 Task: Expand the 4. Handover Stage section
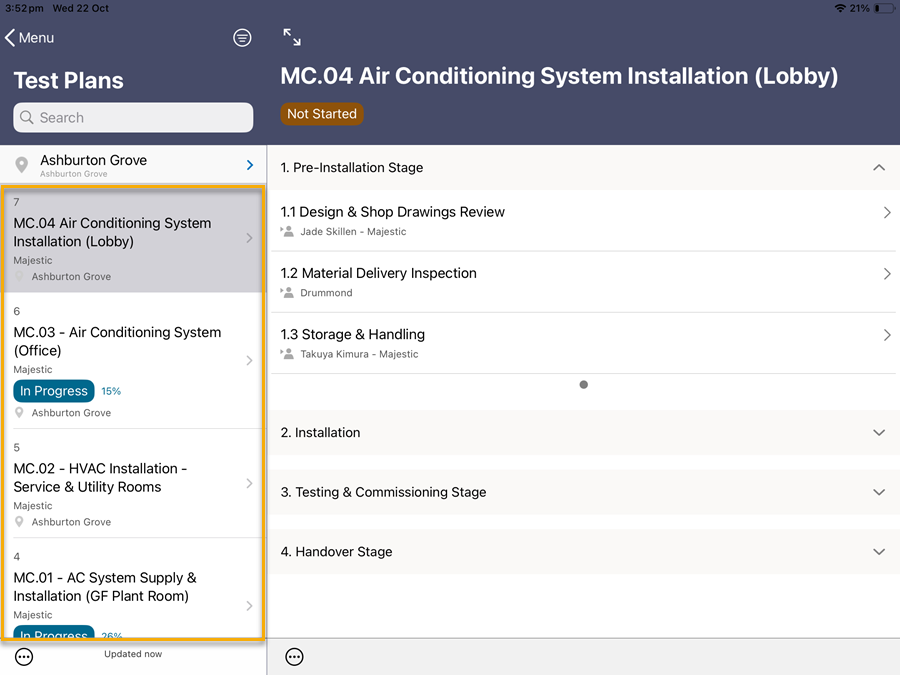878,552
